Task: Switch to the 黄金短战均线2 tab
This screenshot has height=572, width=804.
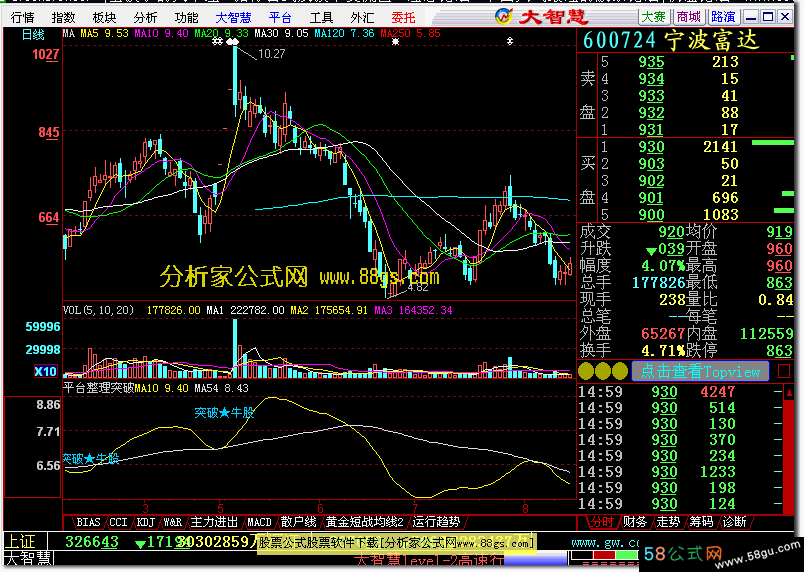Action: [365, 522]
